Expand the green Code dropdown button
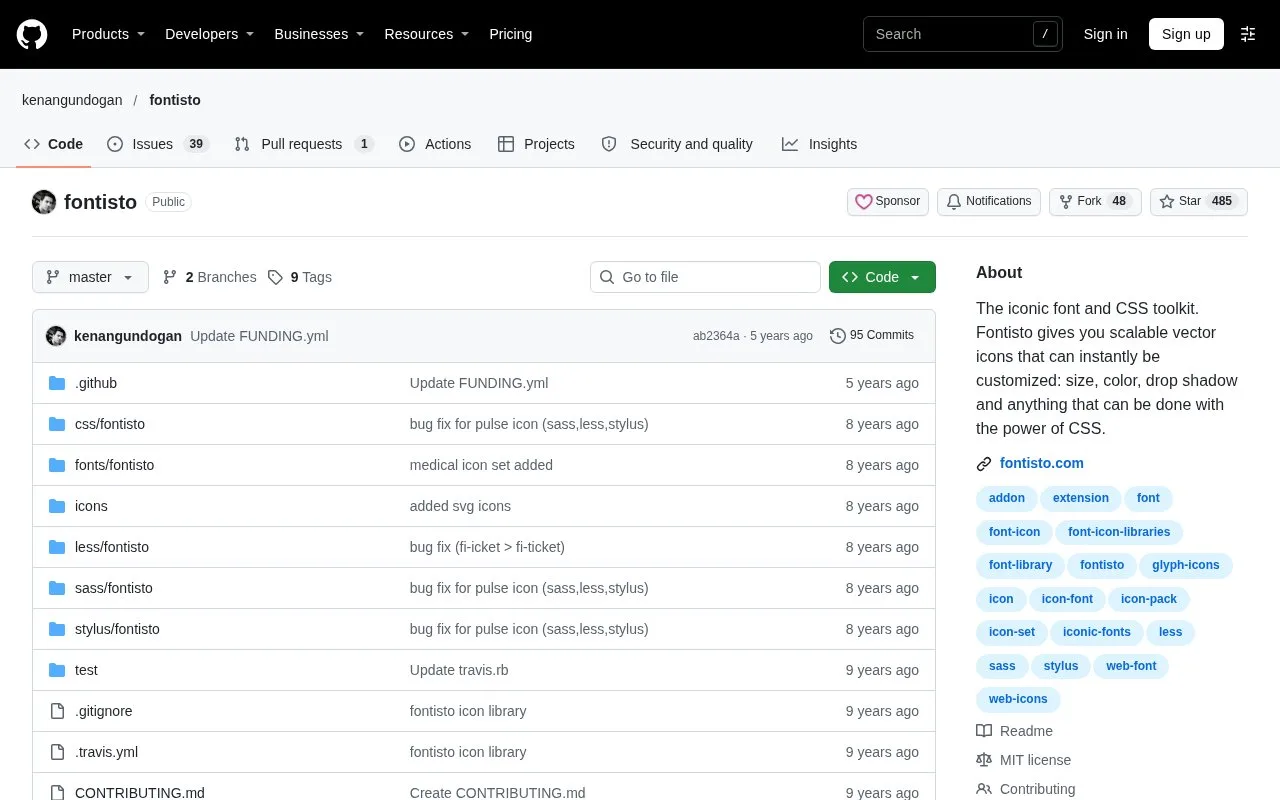1280x800 pixels. [x=882, y=277]
